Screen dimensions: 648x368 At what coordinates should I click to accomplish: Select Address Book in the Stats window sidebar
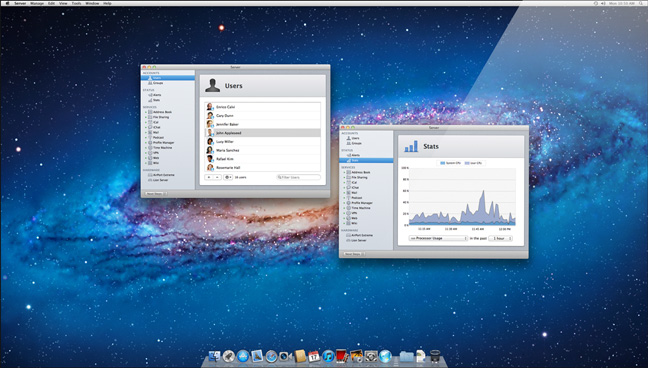click(x=360, y=172)
